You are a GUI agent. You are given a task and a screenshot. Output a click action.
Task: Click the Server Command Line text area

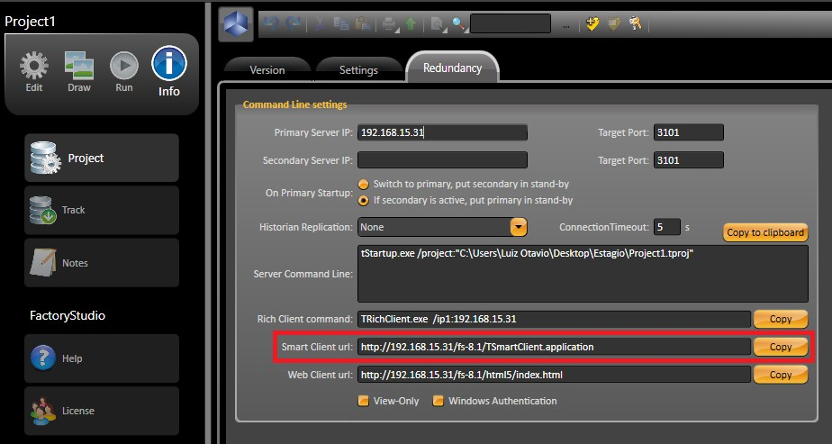(x=583, y=274)
